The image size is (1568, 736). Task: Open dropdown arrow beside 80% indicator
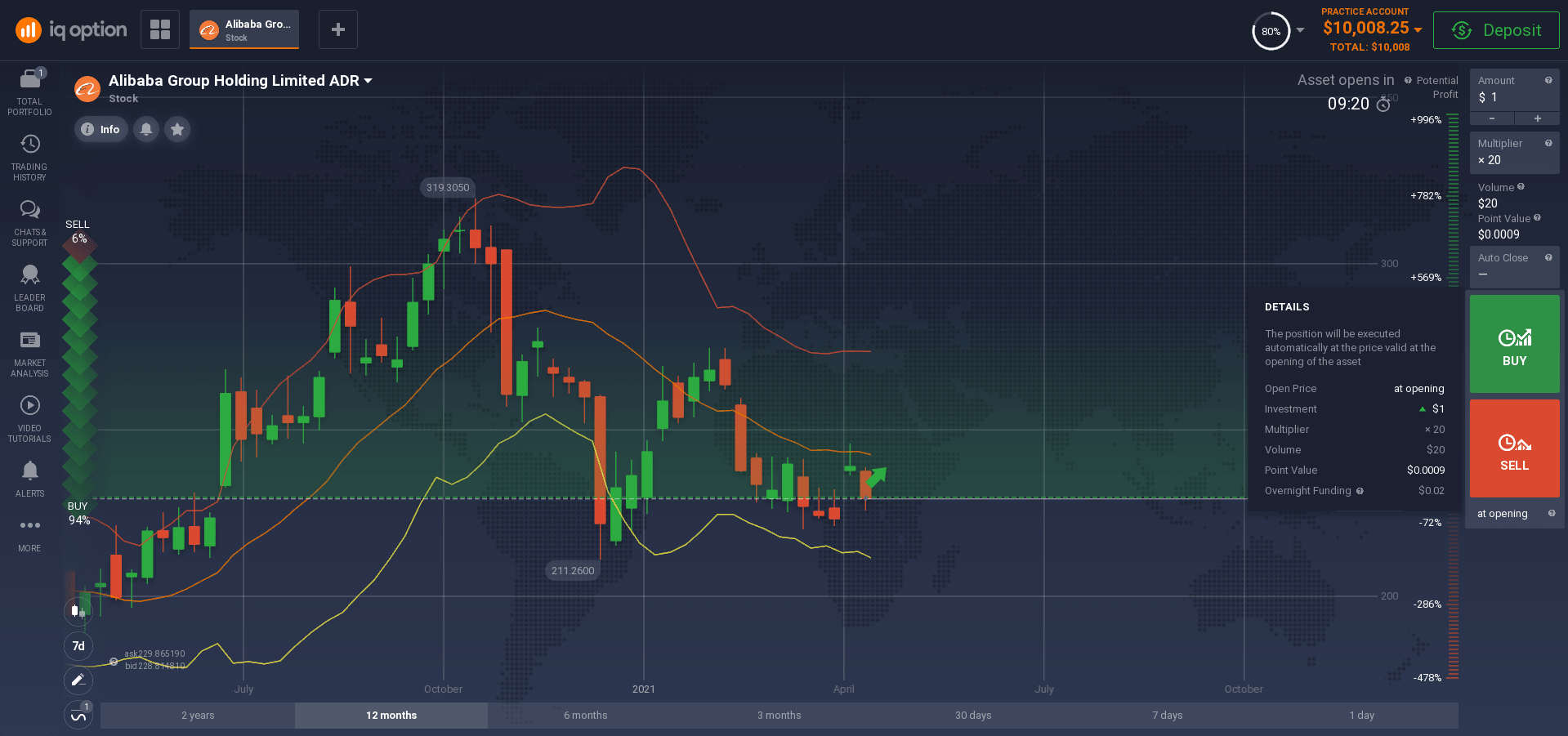1300,30
